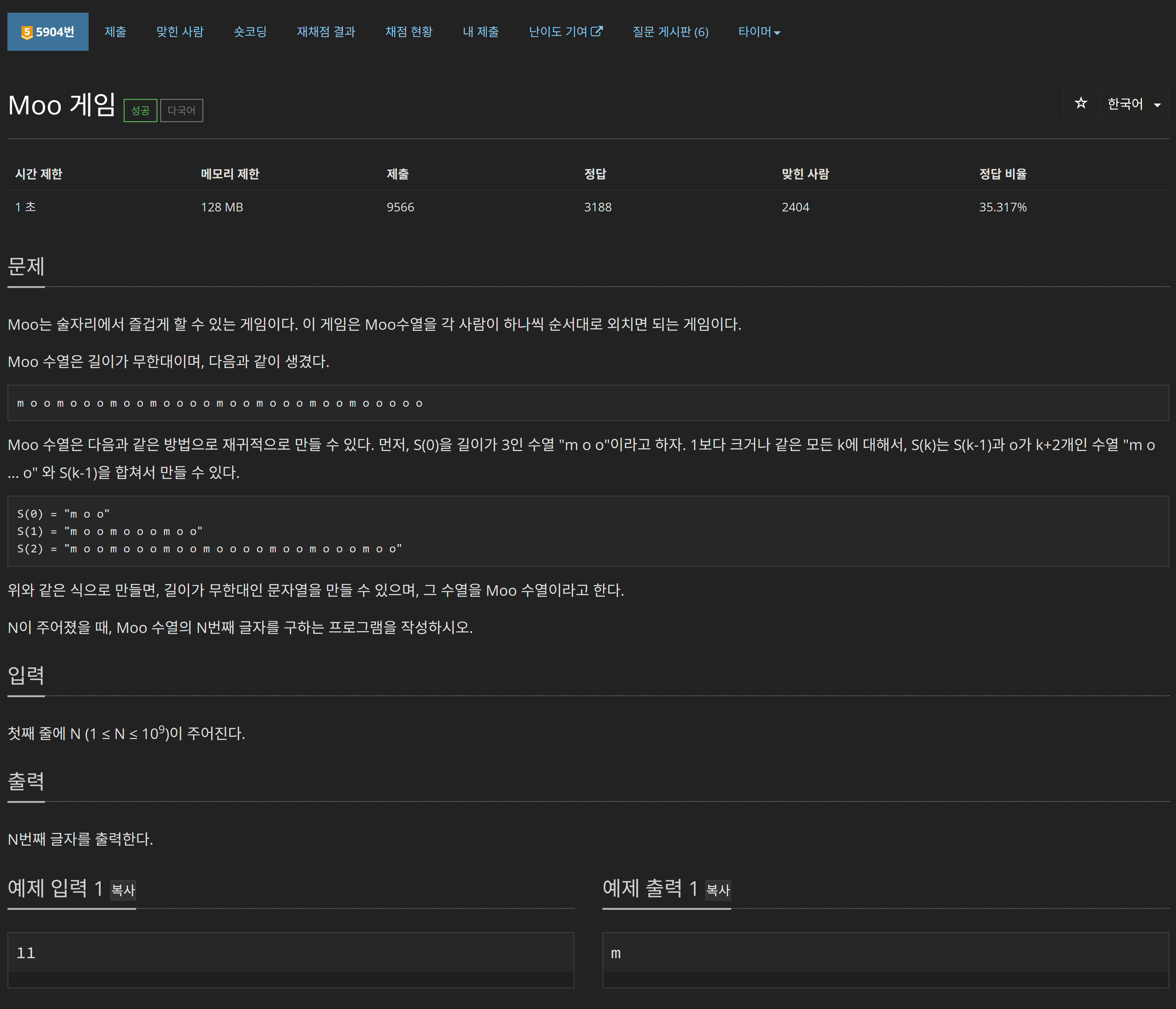Click the example input box containing 11
1176x1009 pixels.
(291, 953)
